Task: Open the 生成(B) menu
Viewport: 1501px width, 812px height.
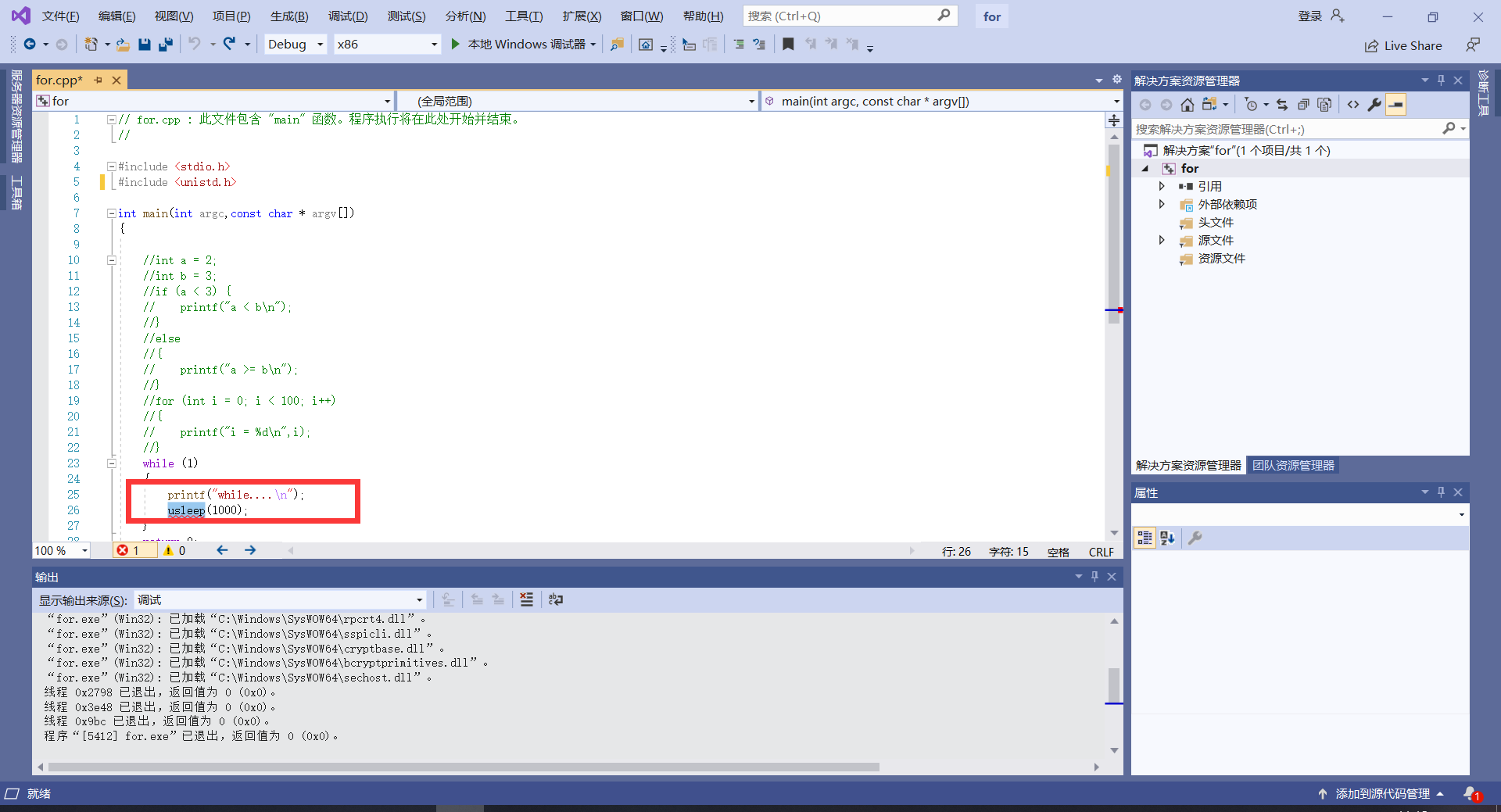Action: click(x=289, y=16)
